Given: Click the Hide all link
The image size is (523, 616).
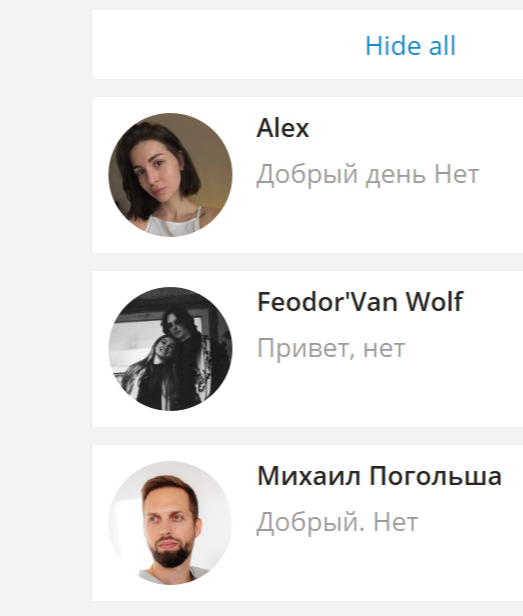Looking at the screenshot, I should pos(410,46).
